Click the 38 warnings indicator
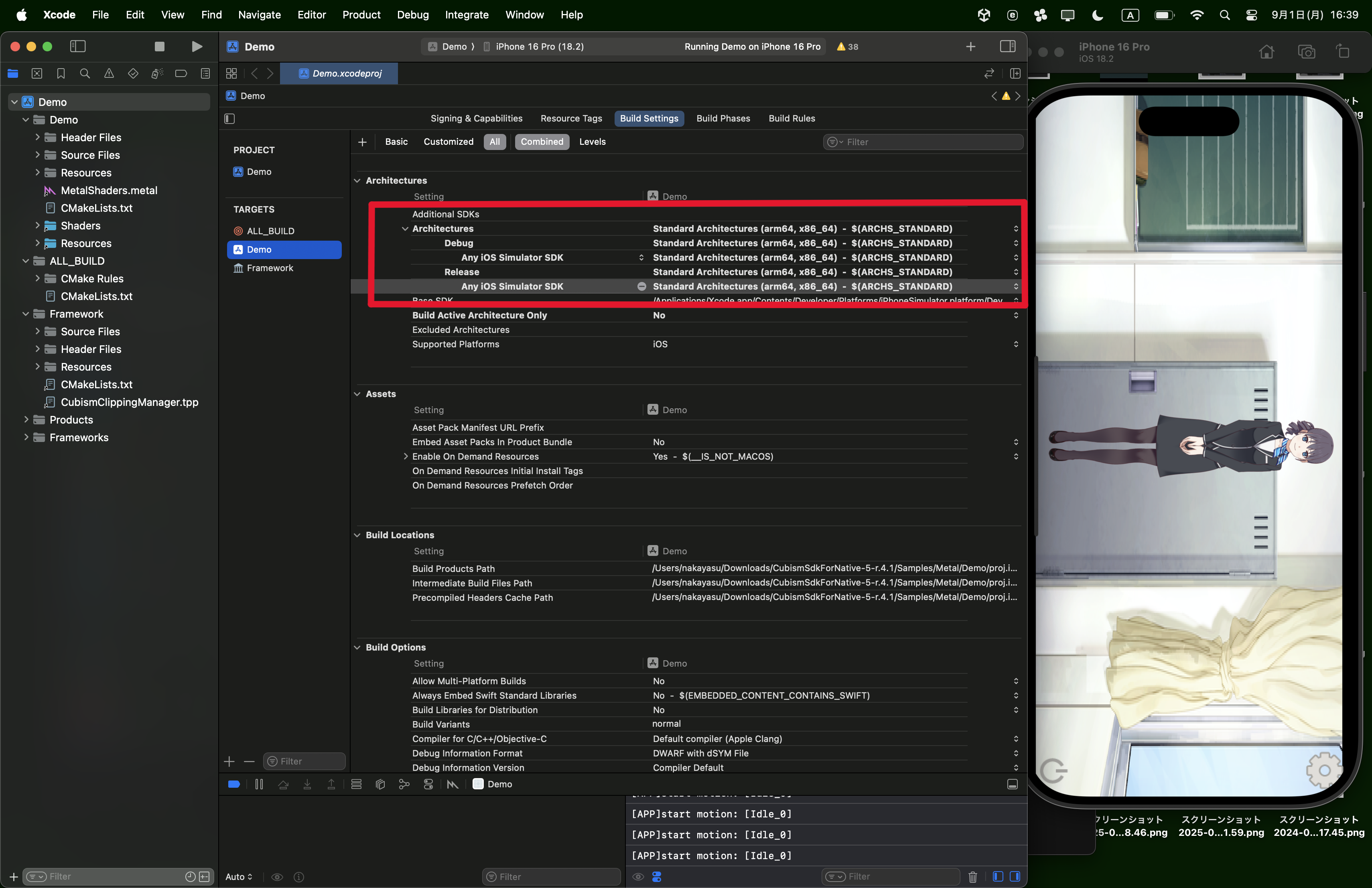 [847, 47]
